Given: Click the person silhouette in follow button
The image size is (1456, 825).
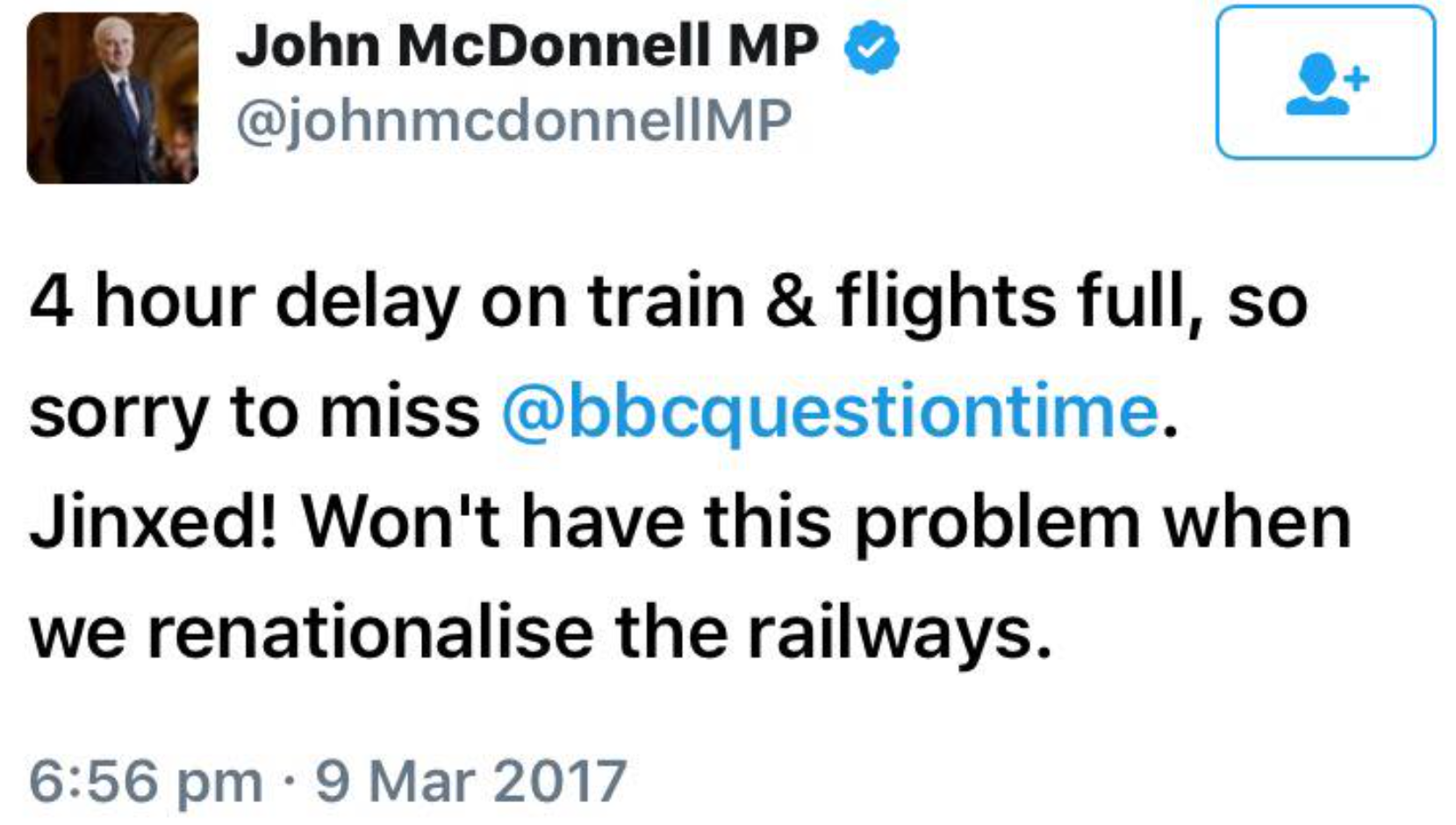Looking at the screenshot, I should click(1316, 85).
